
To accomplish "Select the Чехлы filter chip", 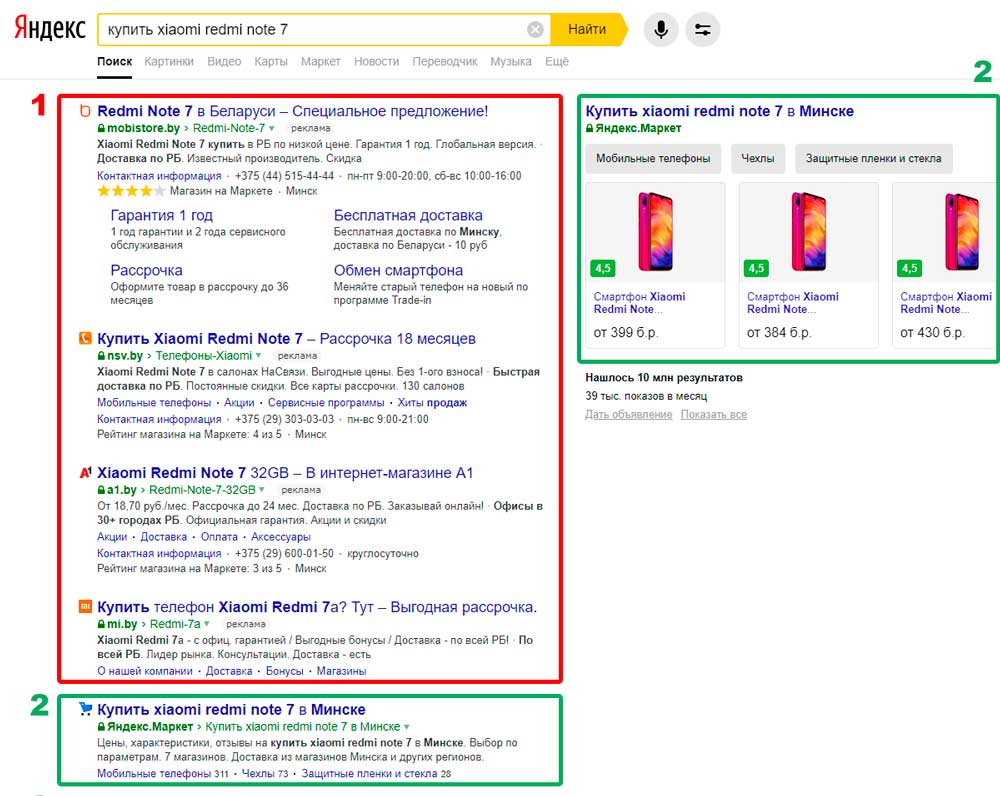I will (x=758, y=158).
